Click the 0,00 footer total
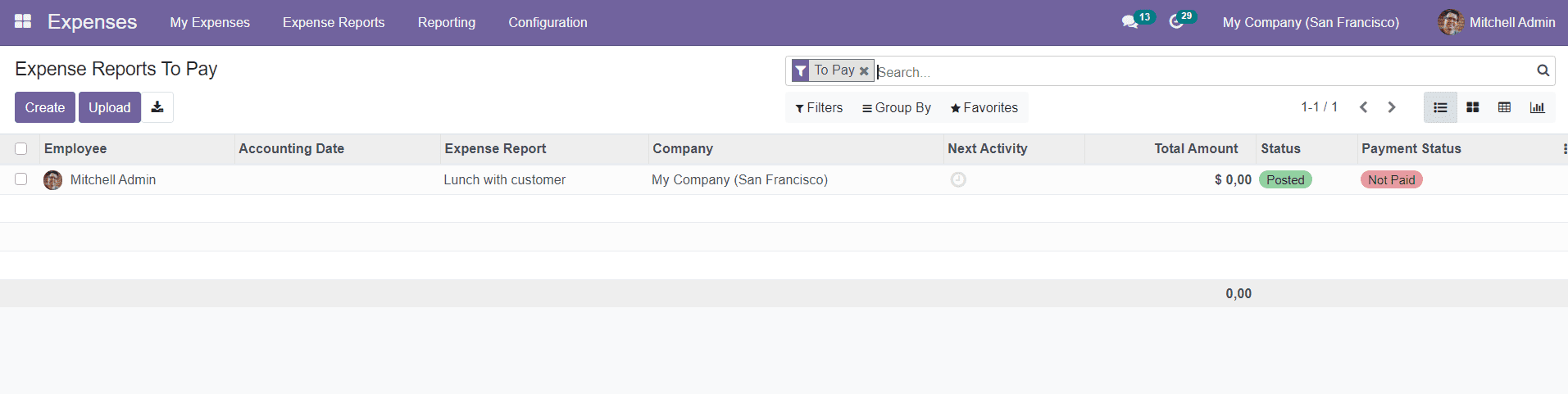 pos(1238,294)
